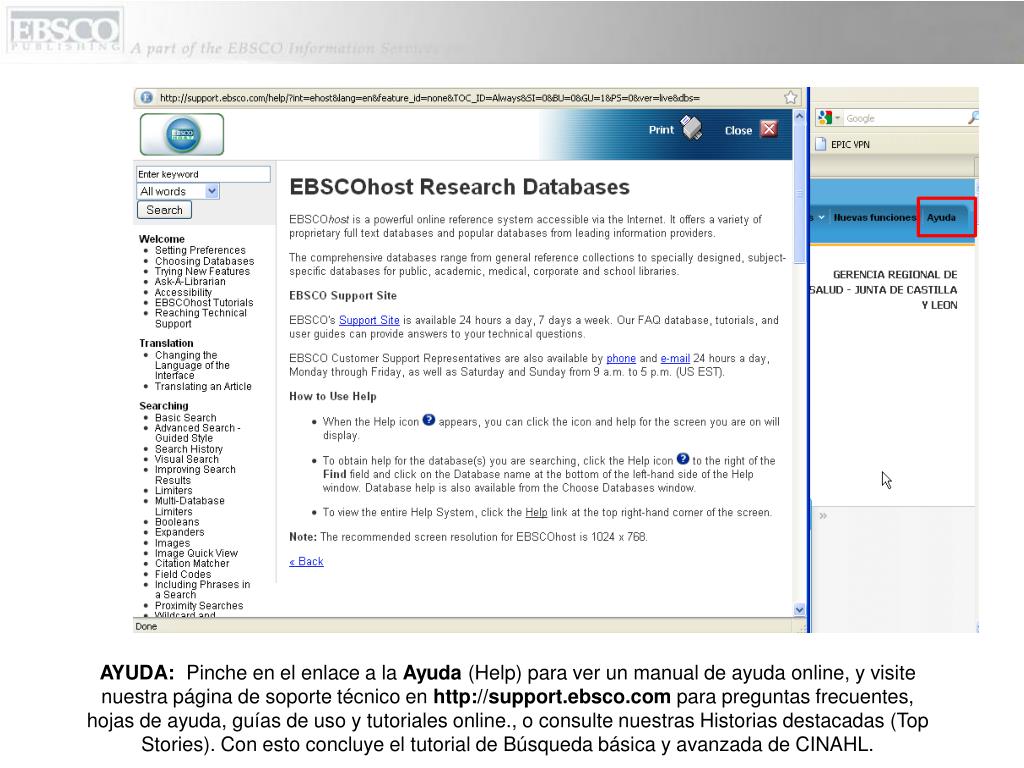Viewport: 1024px width, 768px height.
Task: Click the Done status bar text
Action: pyautogui.click(x=146, y=626)
